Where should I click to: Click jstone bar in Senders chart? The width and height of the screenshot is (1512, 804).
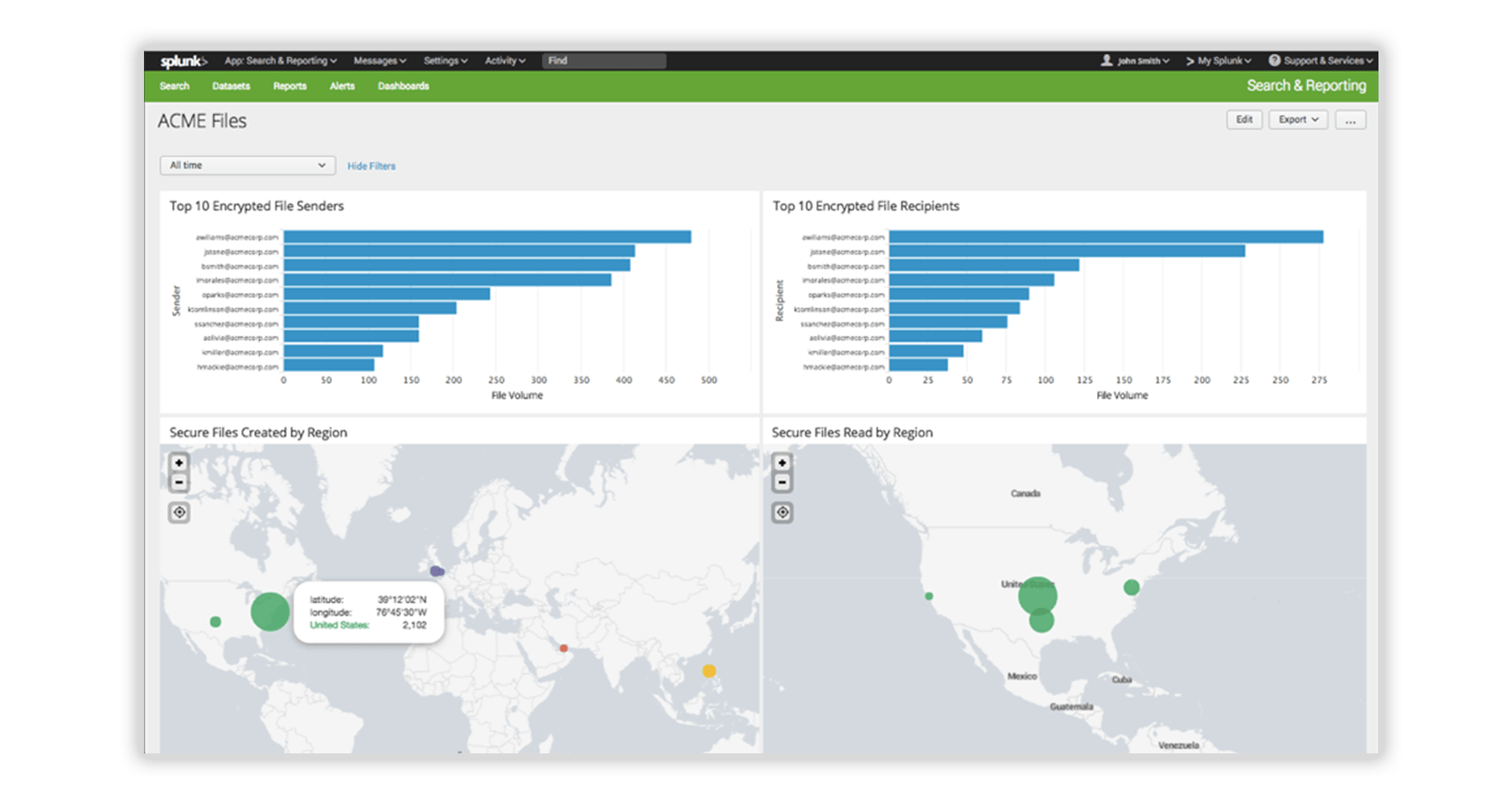(459, 252)
